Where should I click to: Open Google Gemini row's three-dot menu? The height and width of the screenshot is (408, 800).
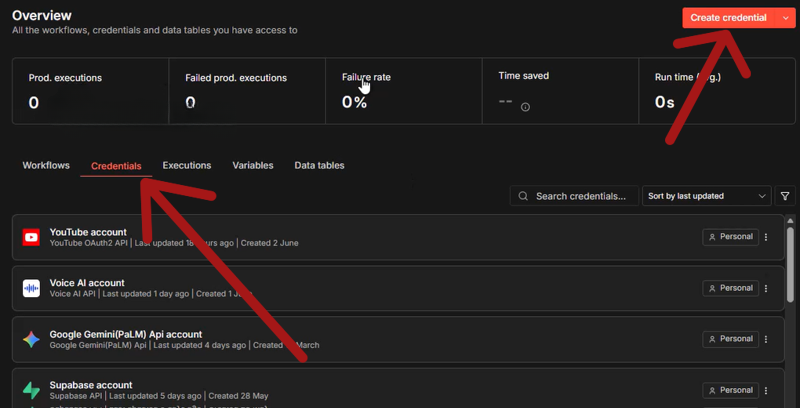766,339
